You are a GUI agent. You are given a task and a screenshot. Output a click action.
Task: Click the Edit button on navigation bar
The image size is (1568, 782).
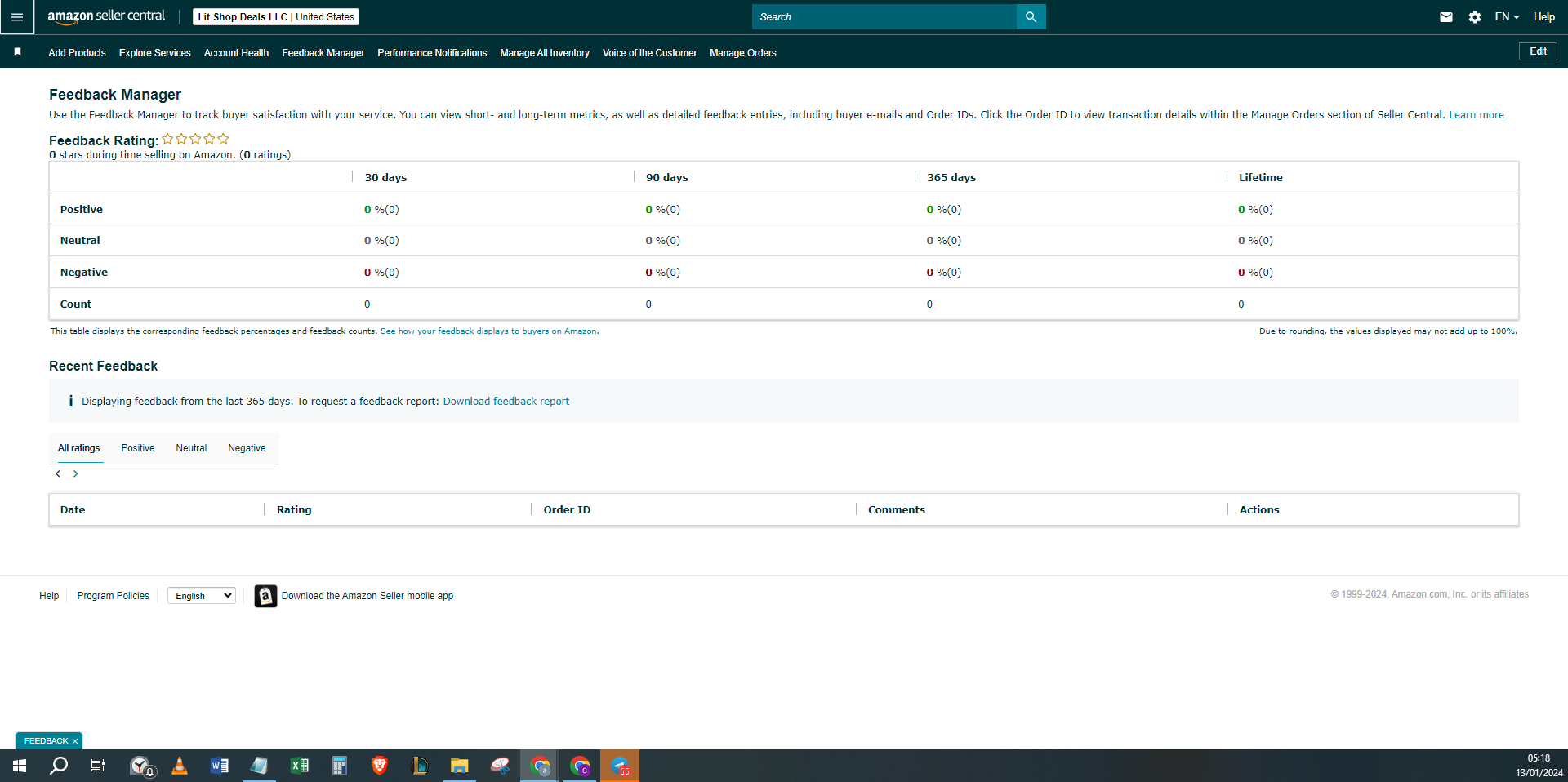coord(1538,51)
